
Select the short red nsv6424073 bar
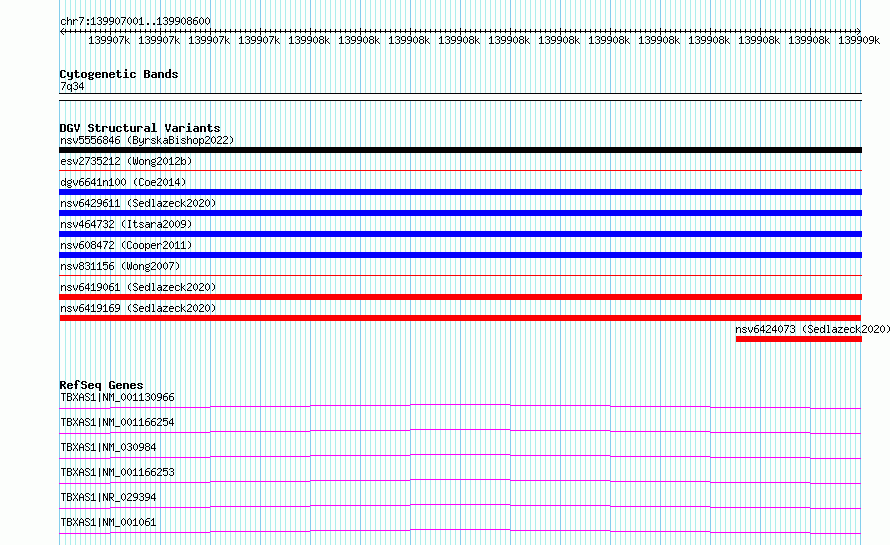[799, 339]
